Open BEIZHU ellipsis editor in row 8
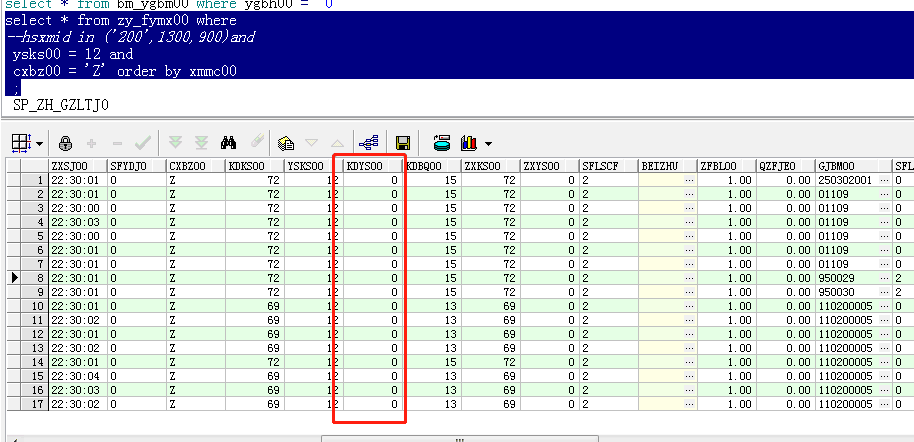Image resolution: width=914 pixels, height=442 pixels. (690, 278)
